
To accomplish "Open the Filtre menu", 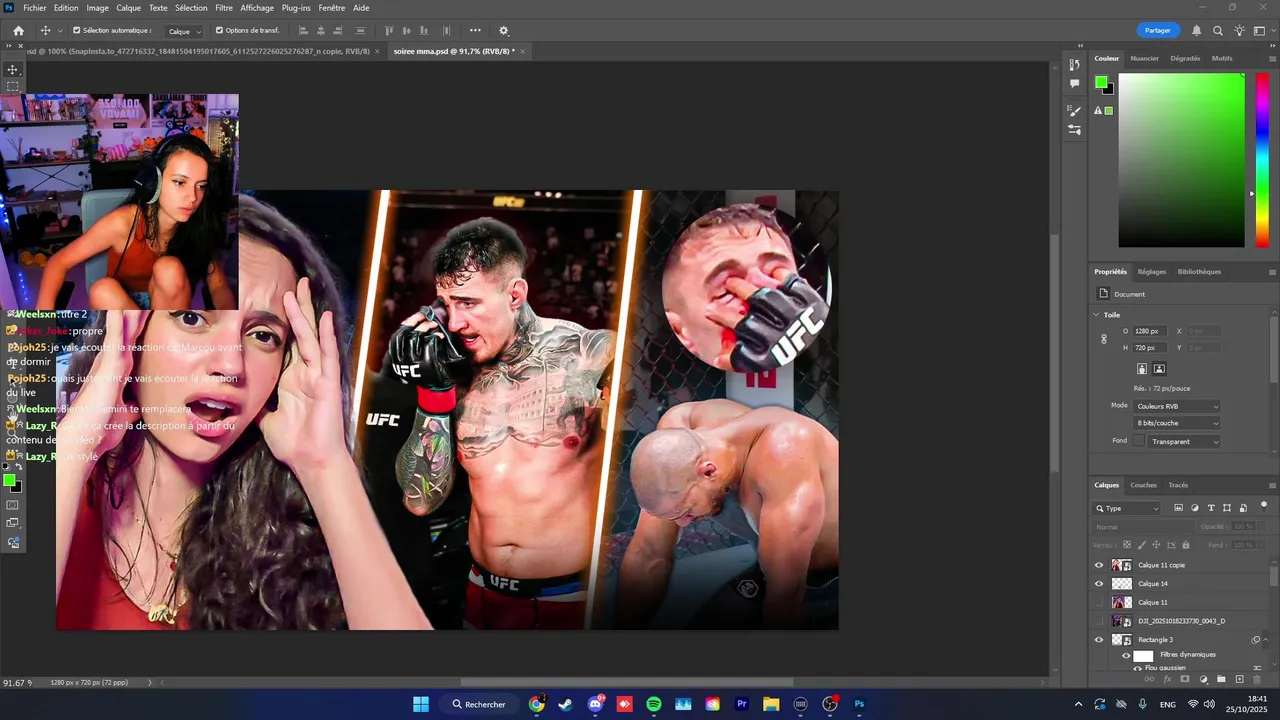I will point(224,8).
